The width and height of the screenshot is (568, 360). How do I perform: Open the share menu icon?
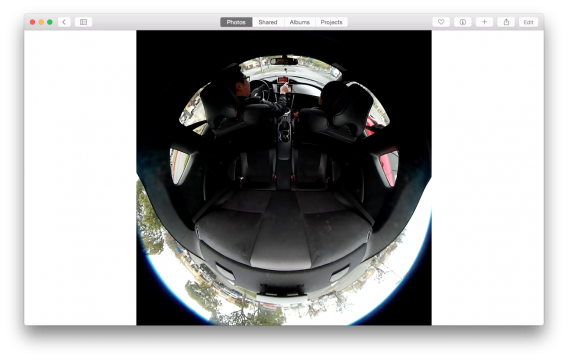pyautogui.click(x=506, y=22)
